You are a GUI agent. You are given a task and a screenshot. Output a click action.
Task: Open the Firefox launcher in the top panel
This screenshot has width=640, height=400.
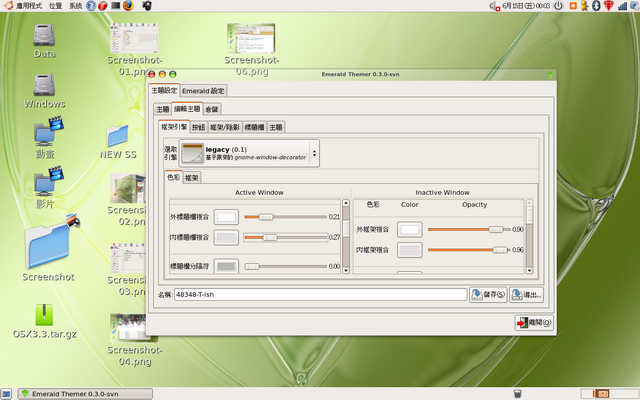coord(128,6)
